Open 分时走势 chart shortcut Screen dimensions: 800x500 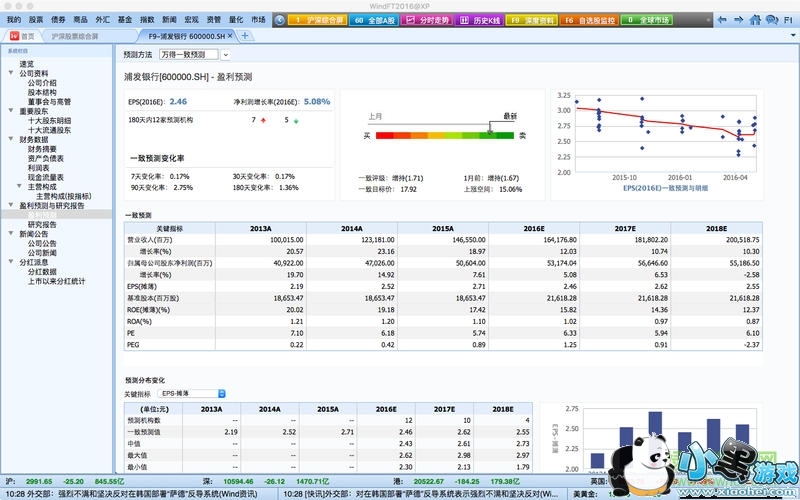click(428, 20)
